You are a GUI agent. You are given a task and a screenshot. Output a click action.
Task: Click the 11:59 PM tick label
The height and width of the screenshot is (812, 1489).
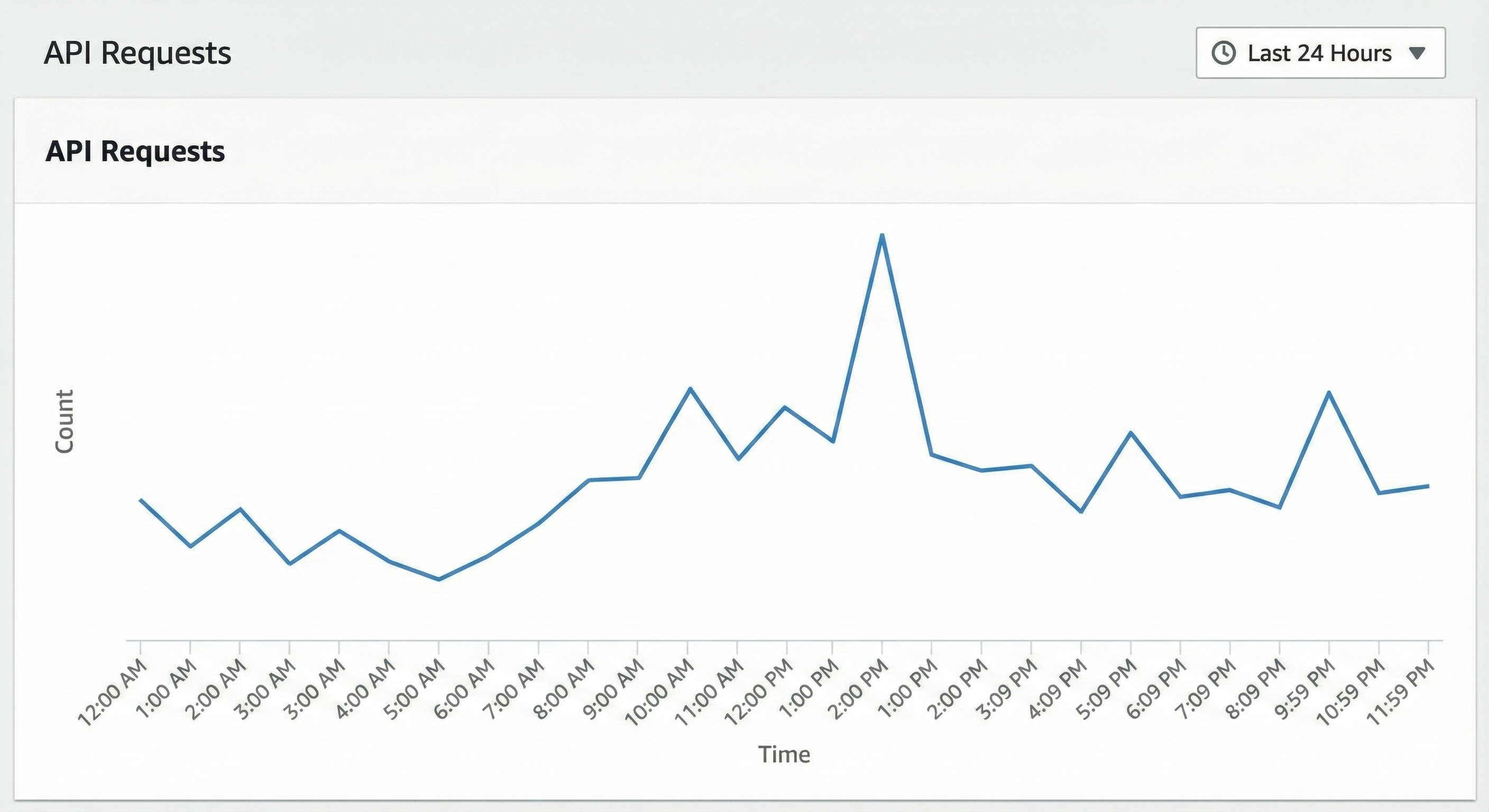[x=1402, y=691]
